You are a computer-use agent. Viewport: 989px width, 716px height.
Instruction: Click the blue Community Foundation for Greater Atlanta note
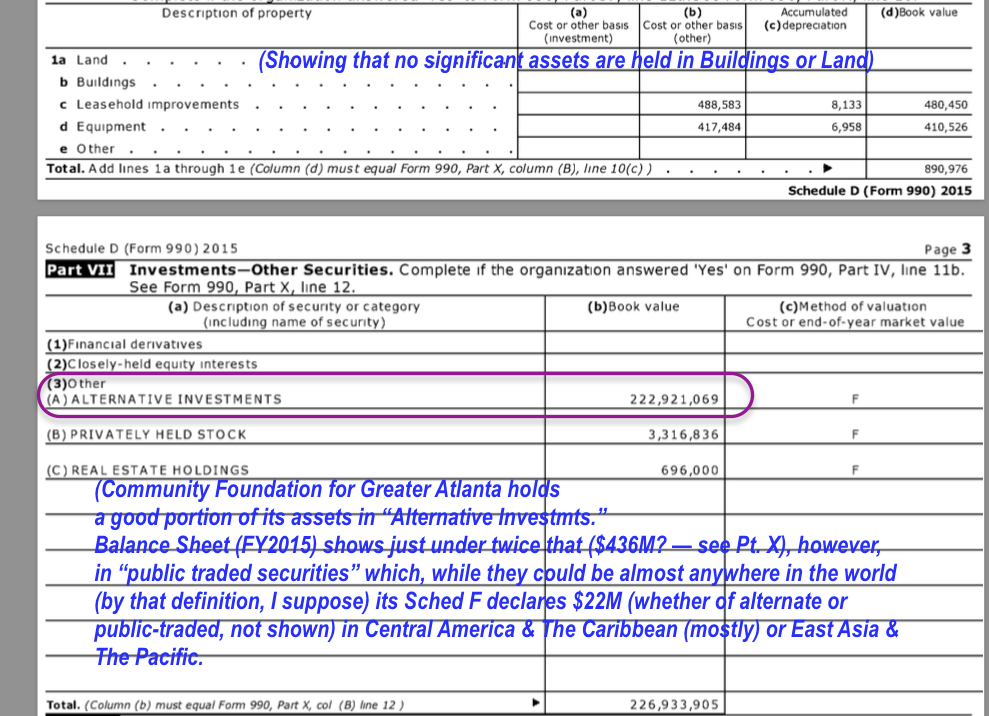pos(495,574)
